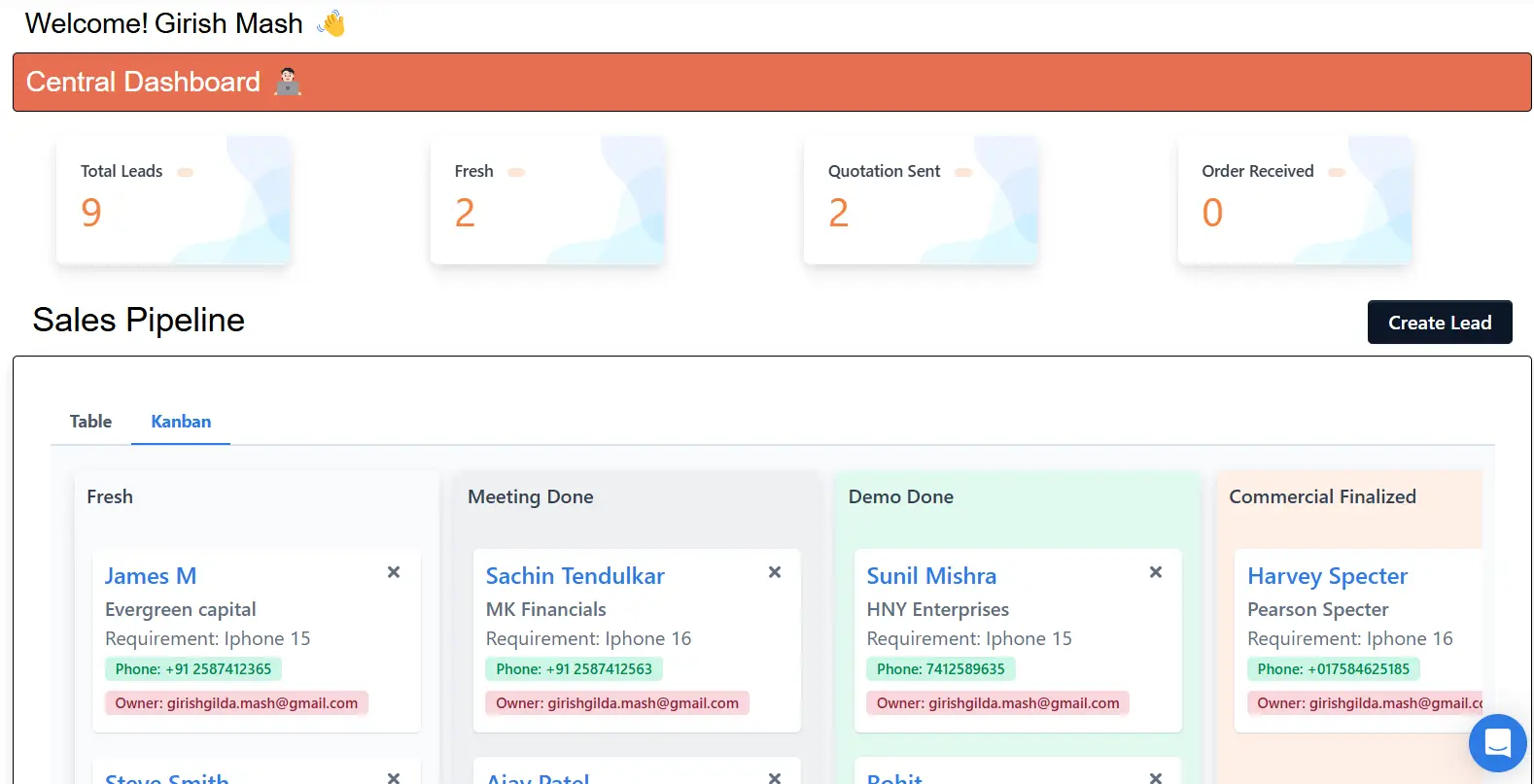Click owner email badge on James M card
1534x784 pixels.
[x=236, y=703]
